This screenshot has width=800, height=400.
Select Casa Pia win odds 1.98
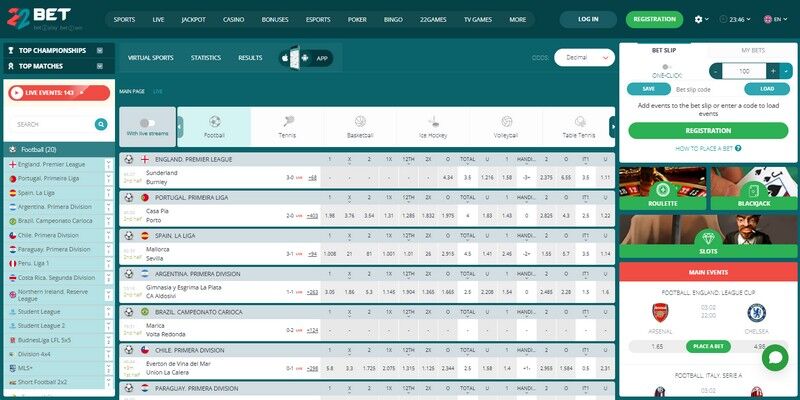click(330, 216)
